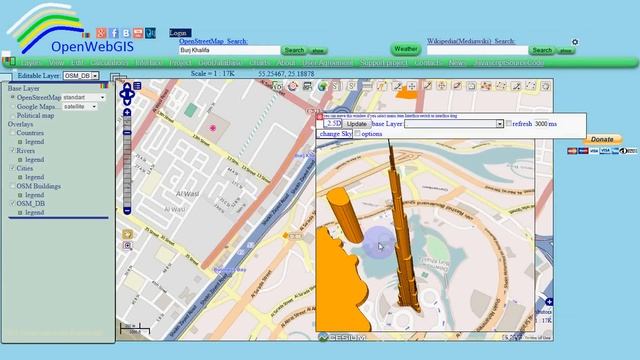The width and height of the screenshot is (640, 360).
Task: Open the View menu
Action: tap(56, 62)
